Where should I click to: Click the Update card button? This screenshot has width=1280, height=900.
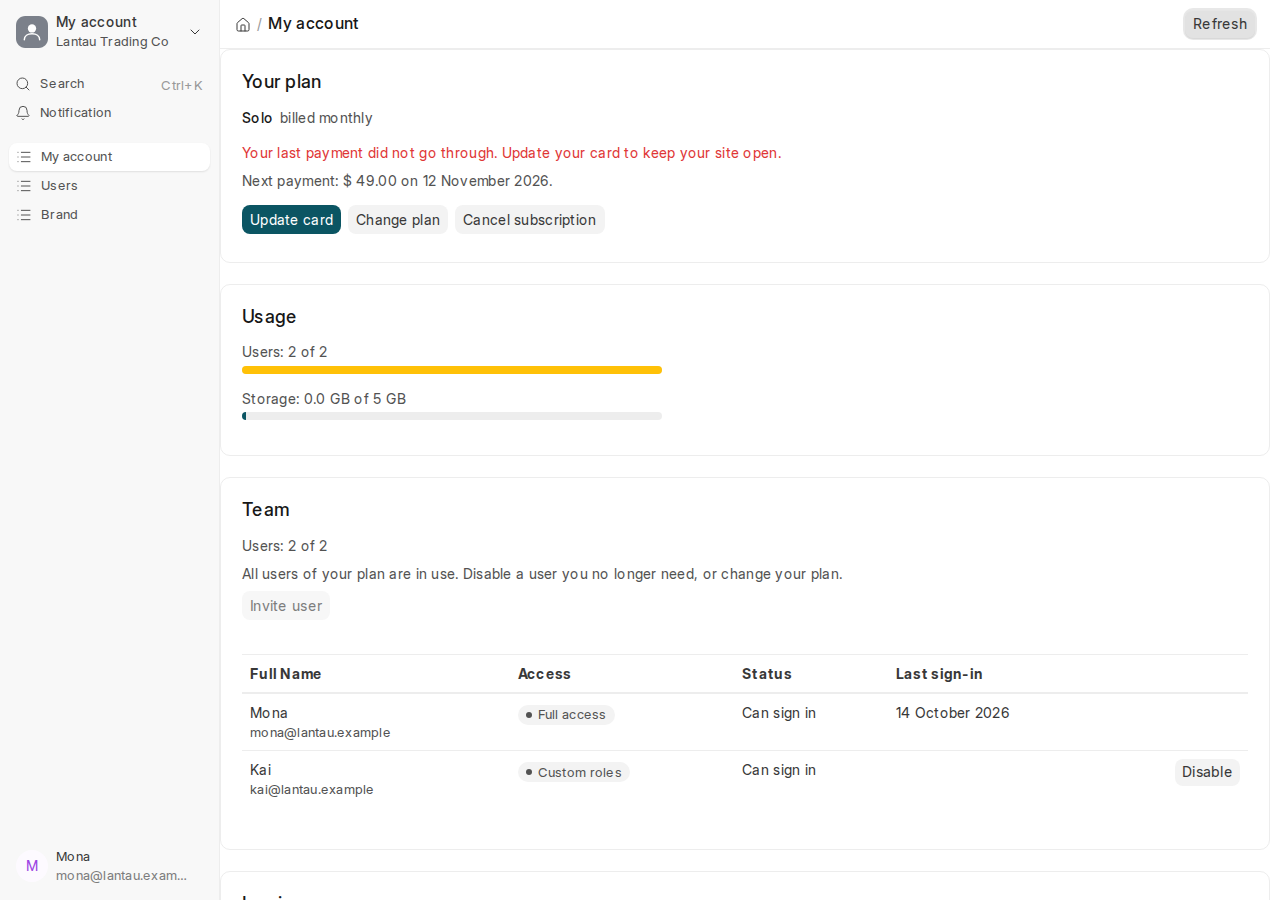(291, 220)
